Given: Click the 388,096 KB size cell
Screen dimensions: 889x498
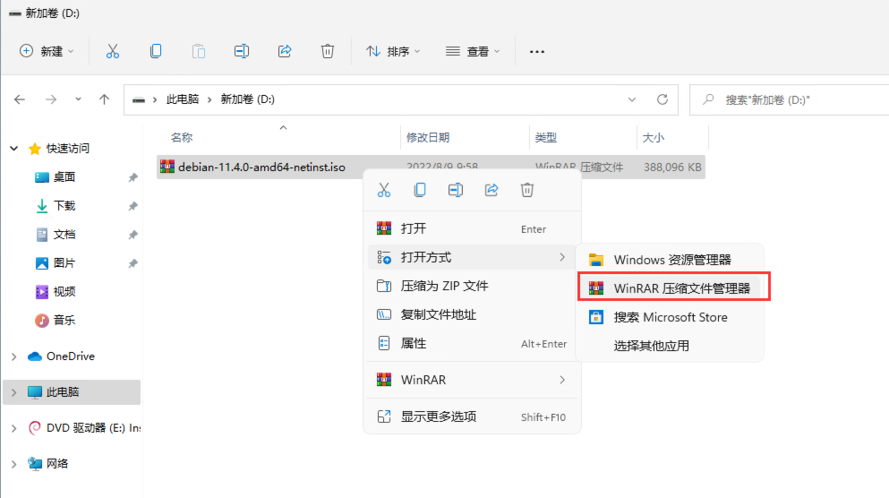Looking at the screenshot, I should click(672, 167).
